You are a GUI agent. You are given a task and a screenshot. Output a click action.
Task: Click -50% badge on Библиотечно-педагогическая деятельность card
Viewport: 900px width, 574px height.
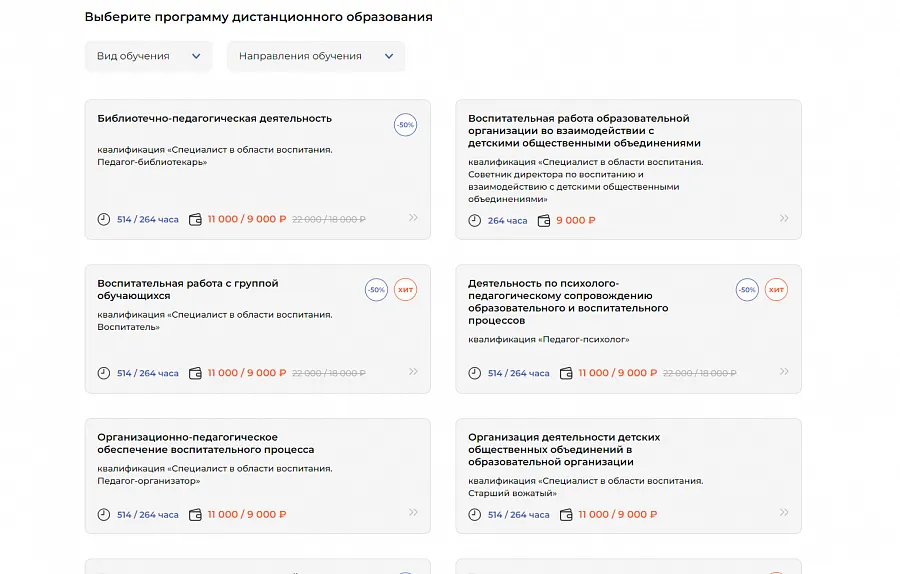coord(405,125)
